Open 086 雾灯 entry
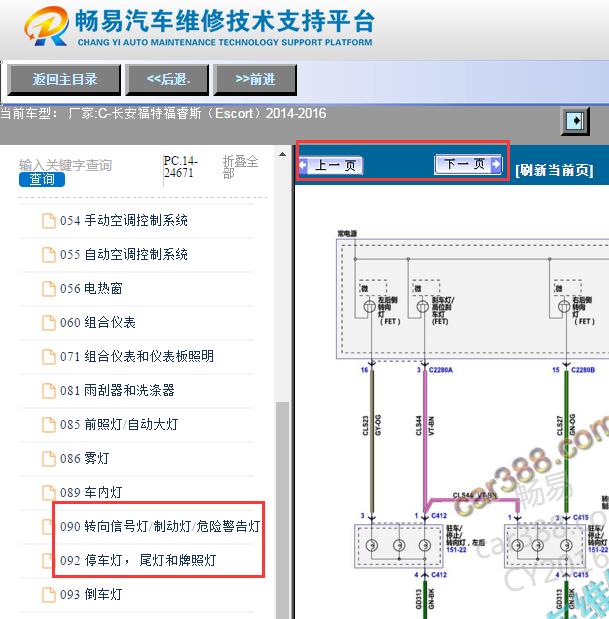Screen dimensions: 609x619 [84, 458]
